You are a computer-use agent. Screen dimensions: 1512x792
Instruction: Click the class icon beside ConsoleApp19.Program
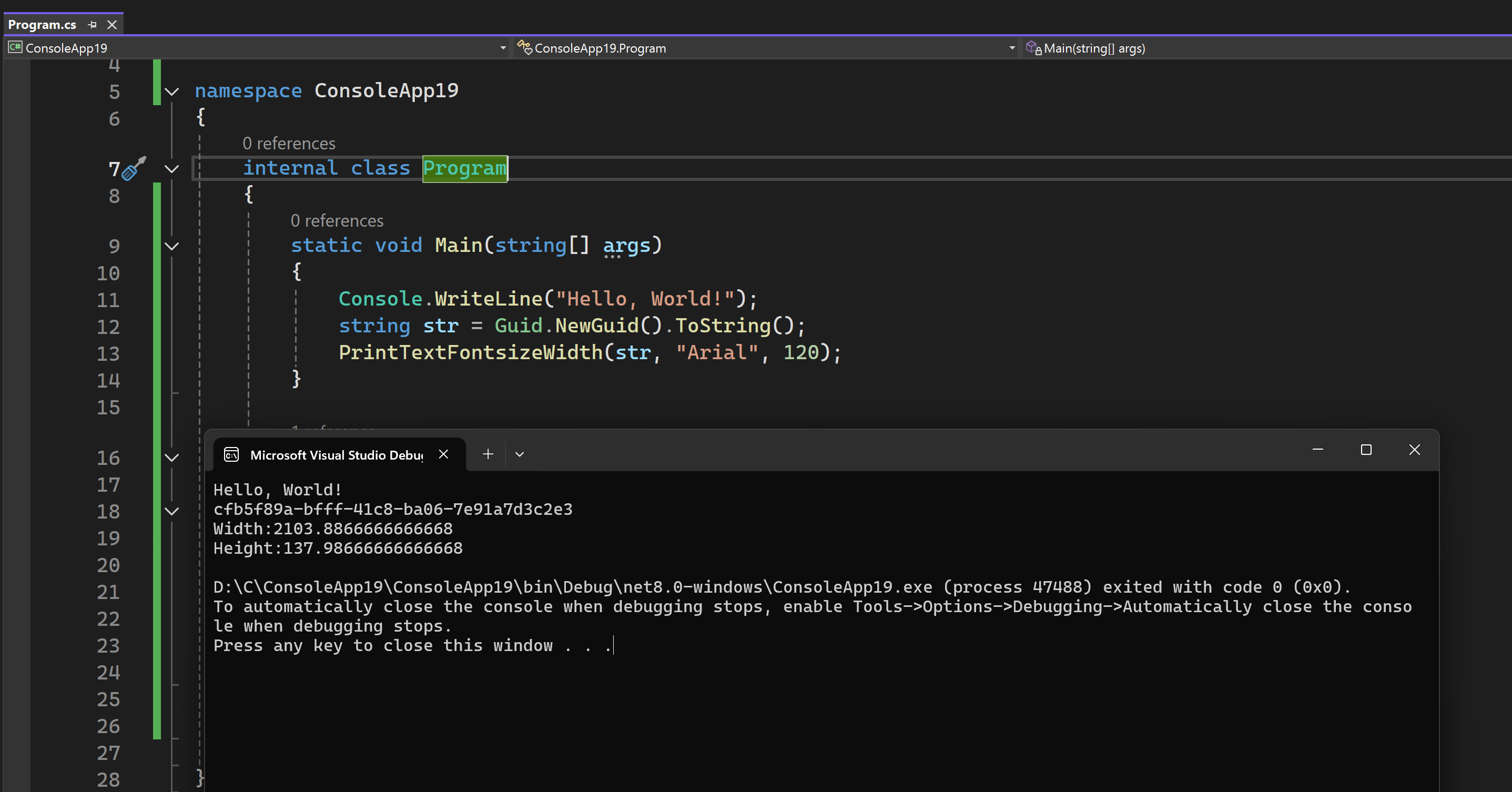click(x=524, y=47)
